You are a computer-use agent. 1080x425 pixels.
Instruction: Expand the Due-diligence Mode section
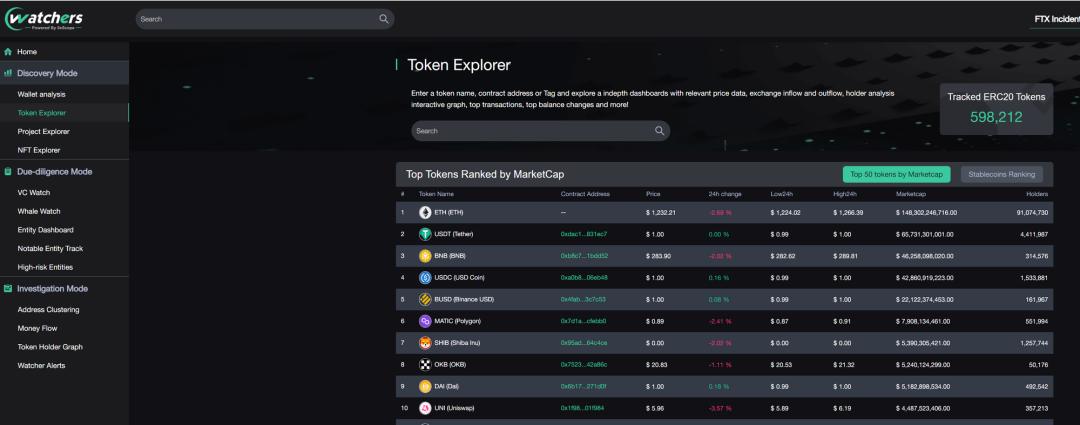point(54,172)
